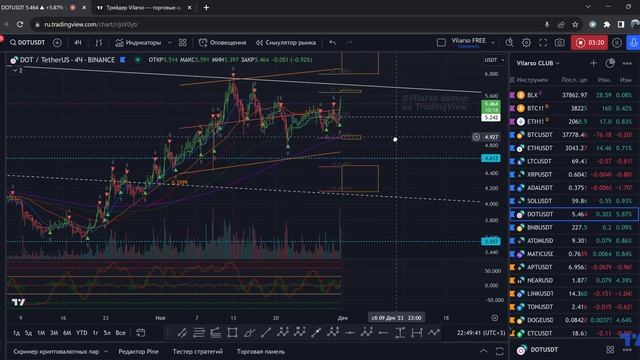Image resolution: width=640 pixels, height=360 pixels.
Task: Select ADAUSDT in the watchlist
Action: coord(573,188)
